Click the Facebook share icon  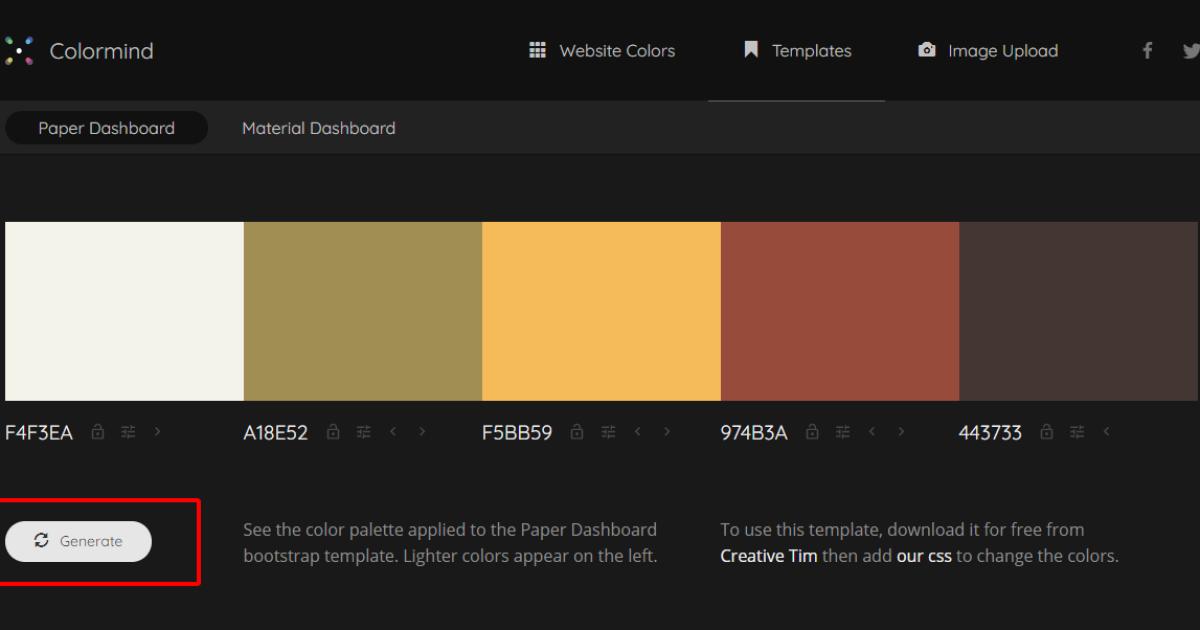1147,50
